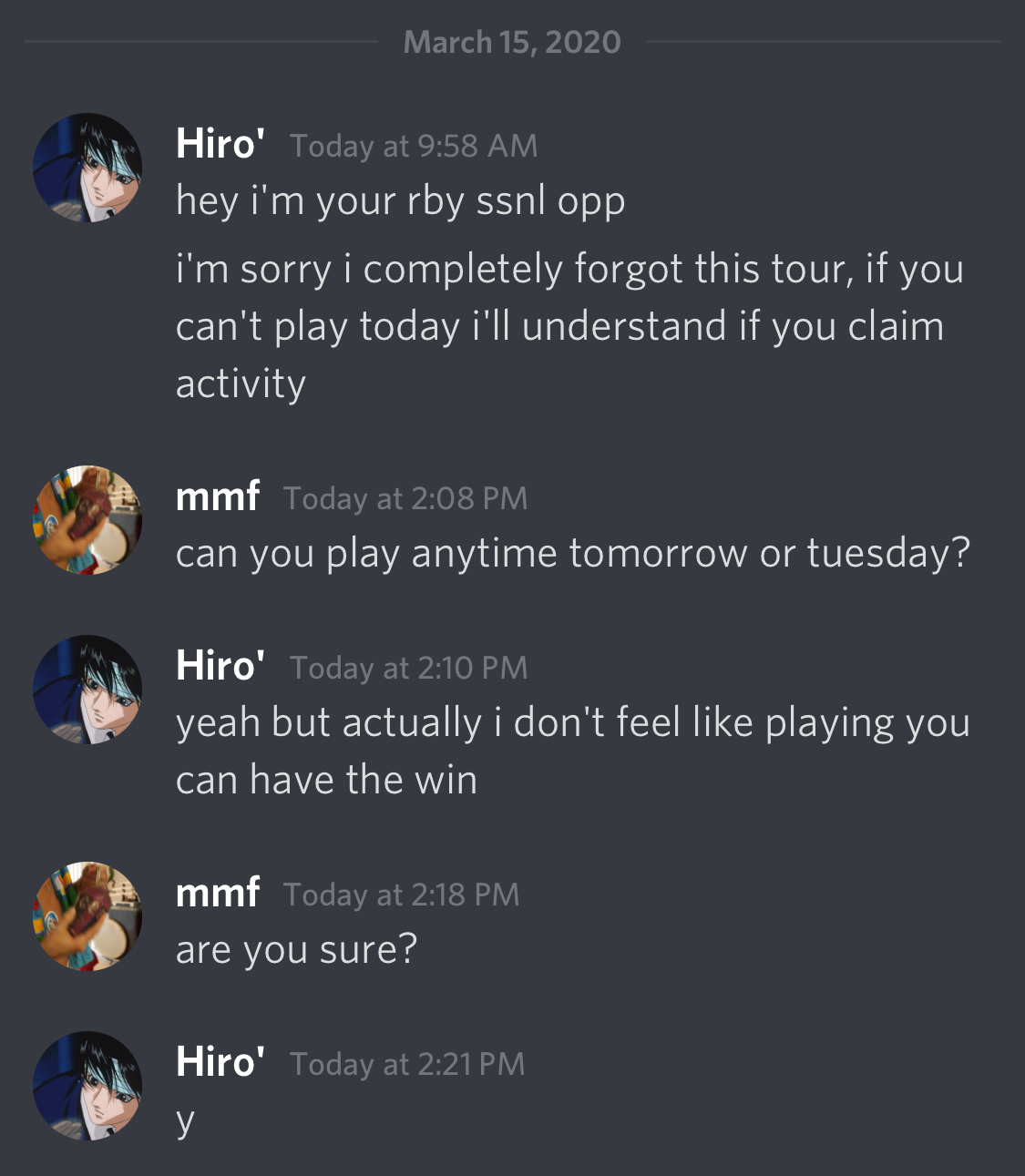Click message 'hey i'm your rby ssnl opp'

401,201
